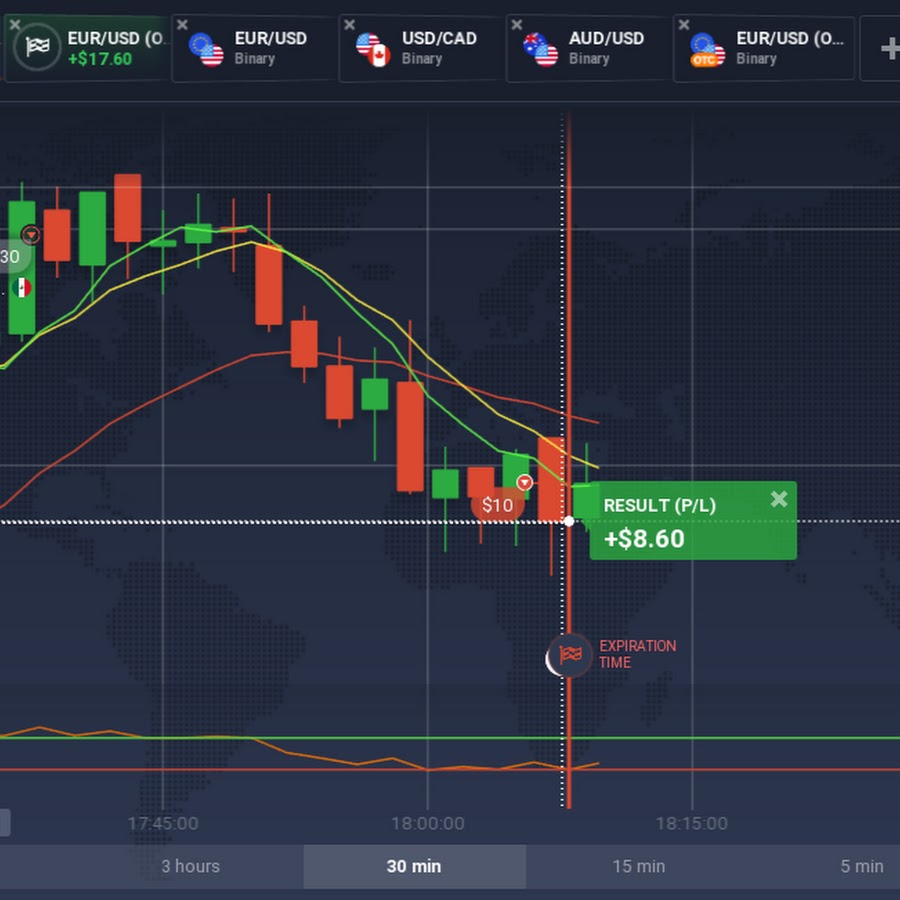The image size is (900, 900).
Task: Add a new asset tab with the plus icon
Action: [x=888, y=48]
